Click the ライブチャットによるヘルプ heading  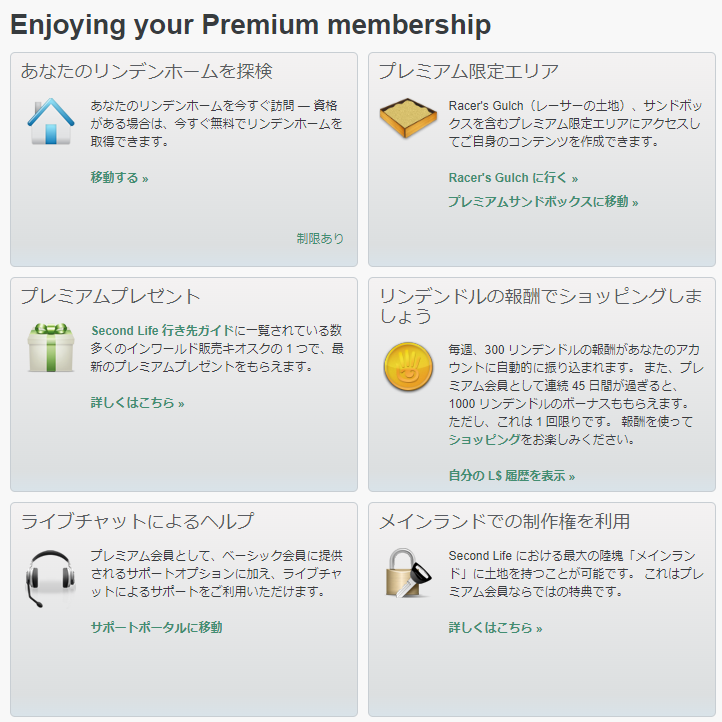(138, 521)
